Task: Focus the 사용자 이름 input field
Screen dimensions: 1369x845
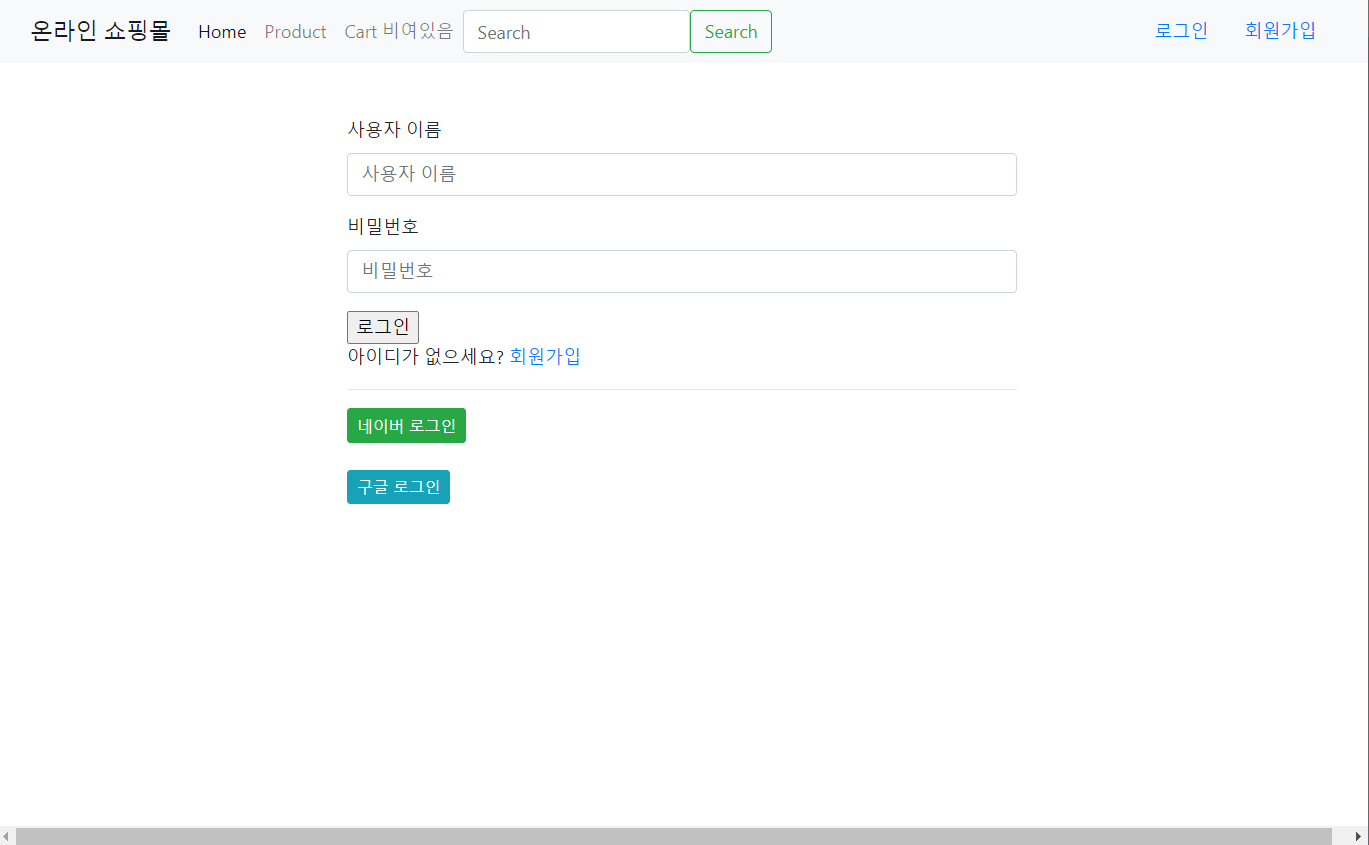Action: [682, 174]
